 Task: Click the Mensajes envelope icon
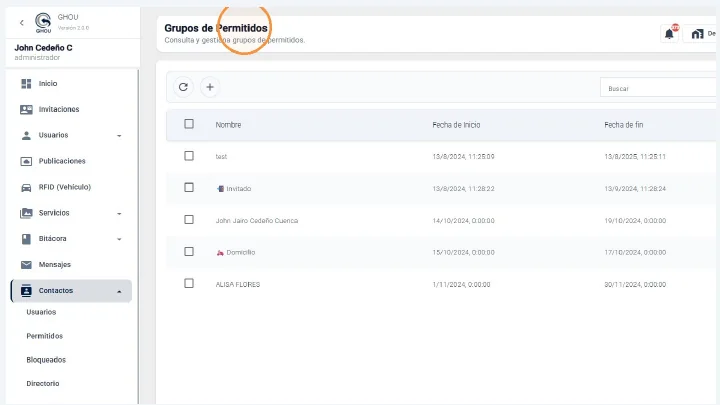tap(26, 265)
